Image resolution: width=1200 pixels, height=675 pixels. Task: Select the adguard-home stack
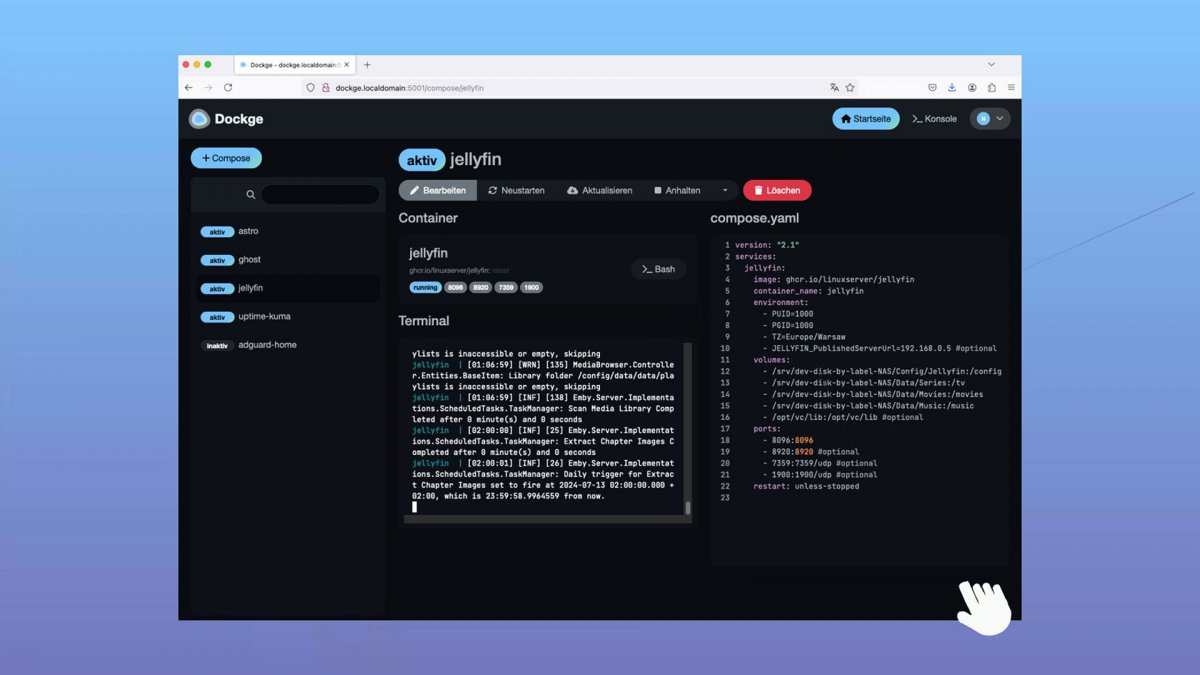287,345
